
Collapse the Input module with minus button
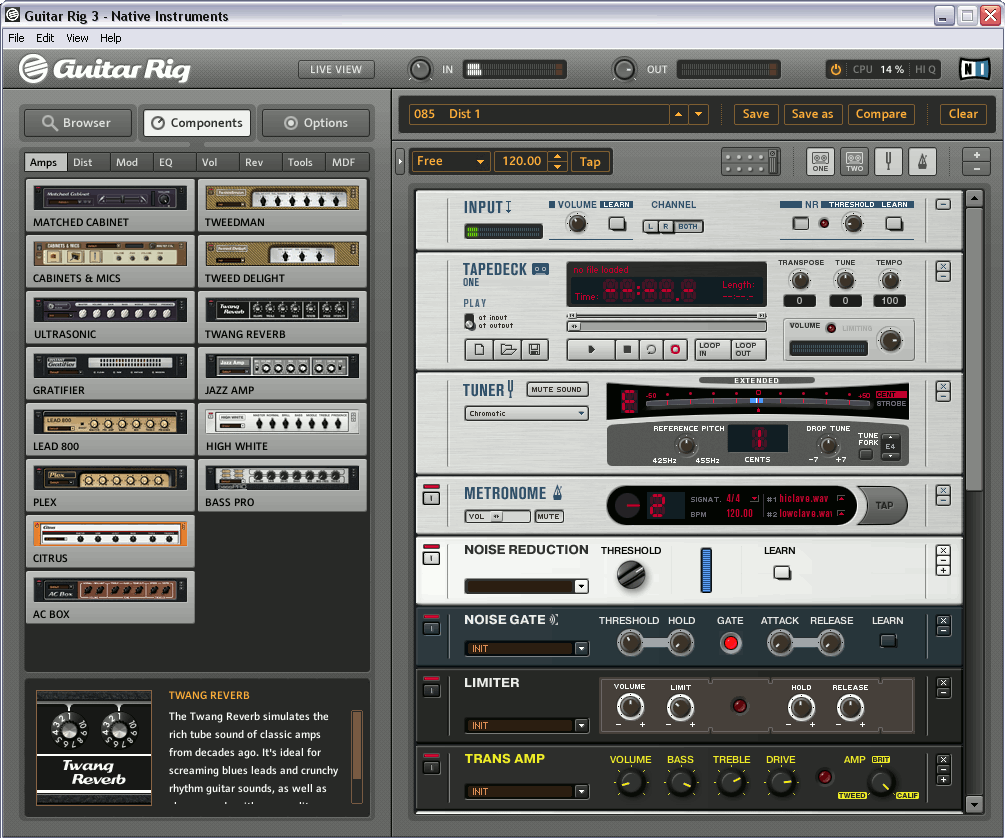(x=943, y=205)
